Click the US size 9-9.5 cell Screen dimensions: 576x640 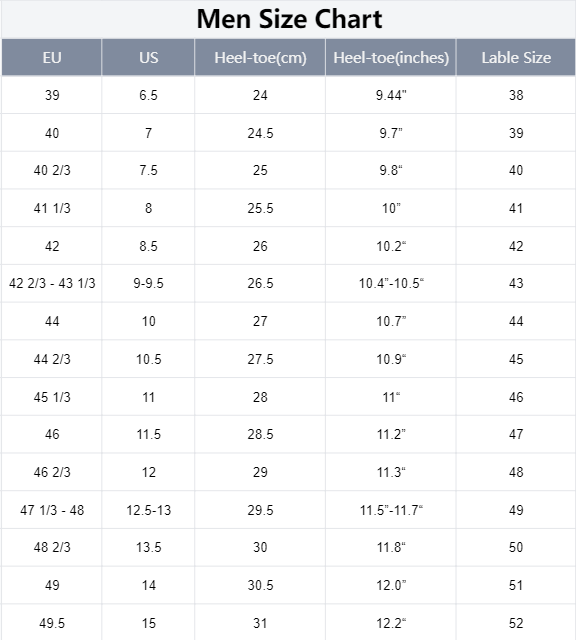tap(148, 283)
